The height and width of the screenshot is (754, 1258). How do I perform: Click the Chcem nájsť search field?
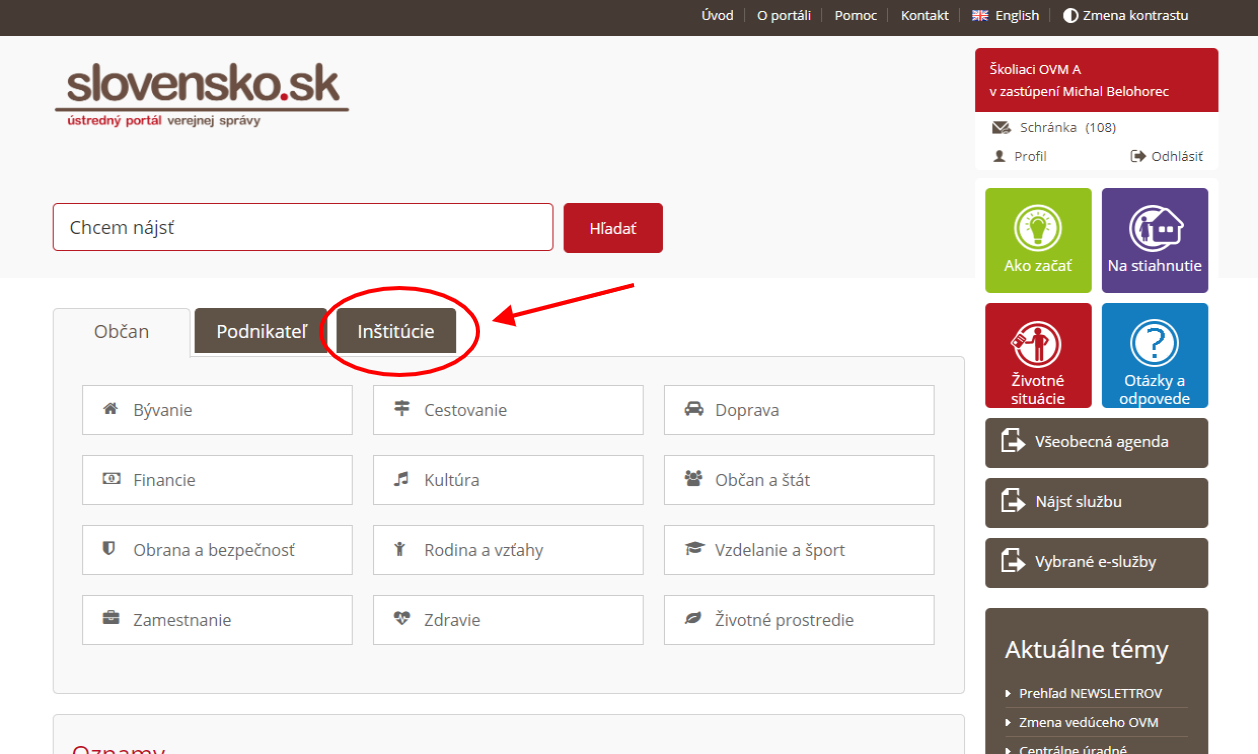[x=303, y=227]
